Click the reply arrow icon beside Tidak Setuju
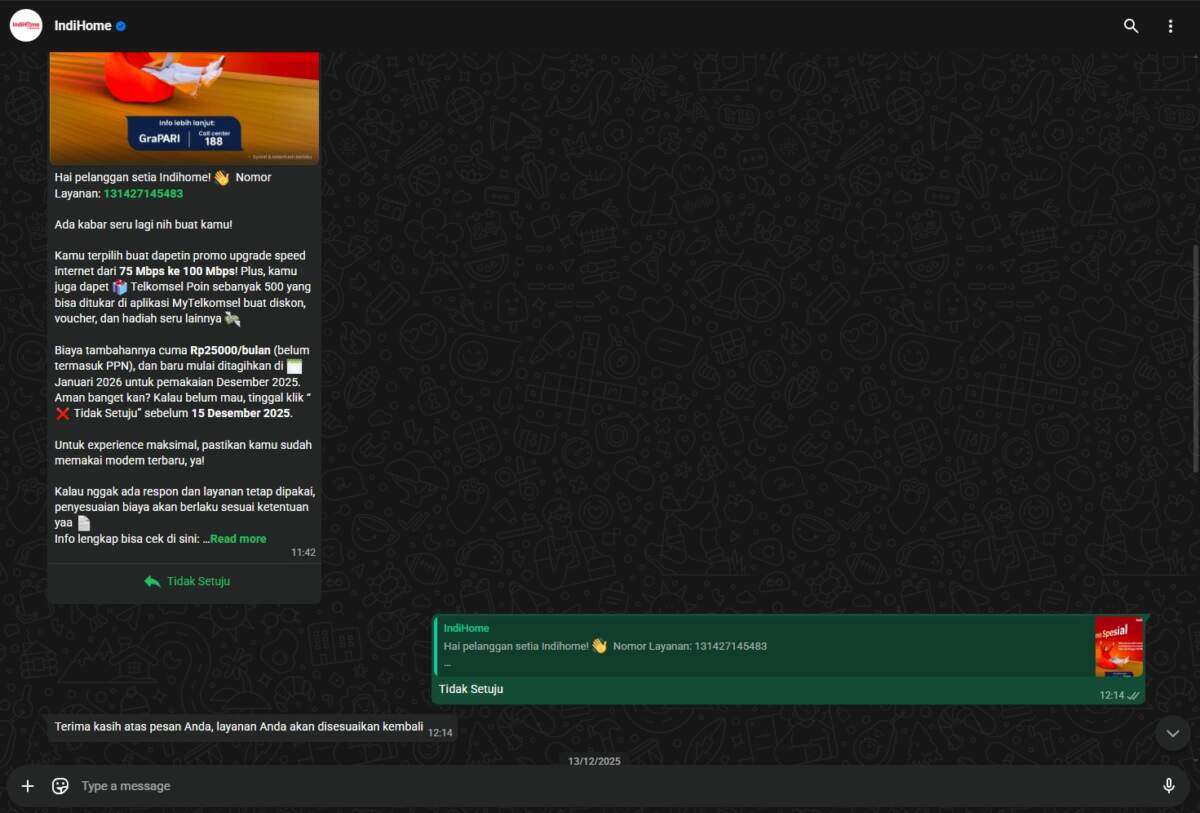Image resolution: width=1200 pixels, height=813 pixels. tap(152, 581)
